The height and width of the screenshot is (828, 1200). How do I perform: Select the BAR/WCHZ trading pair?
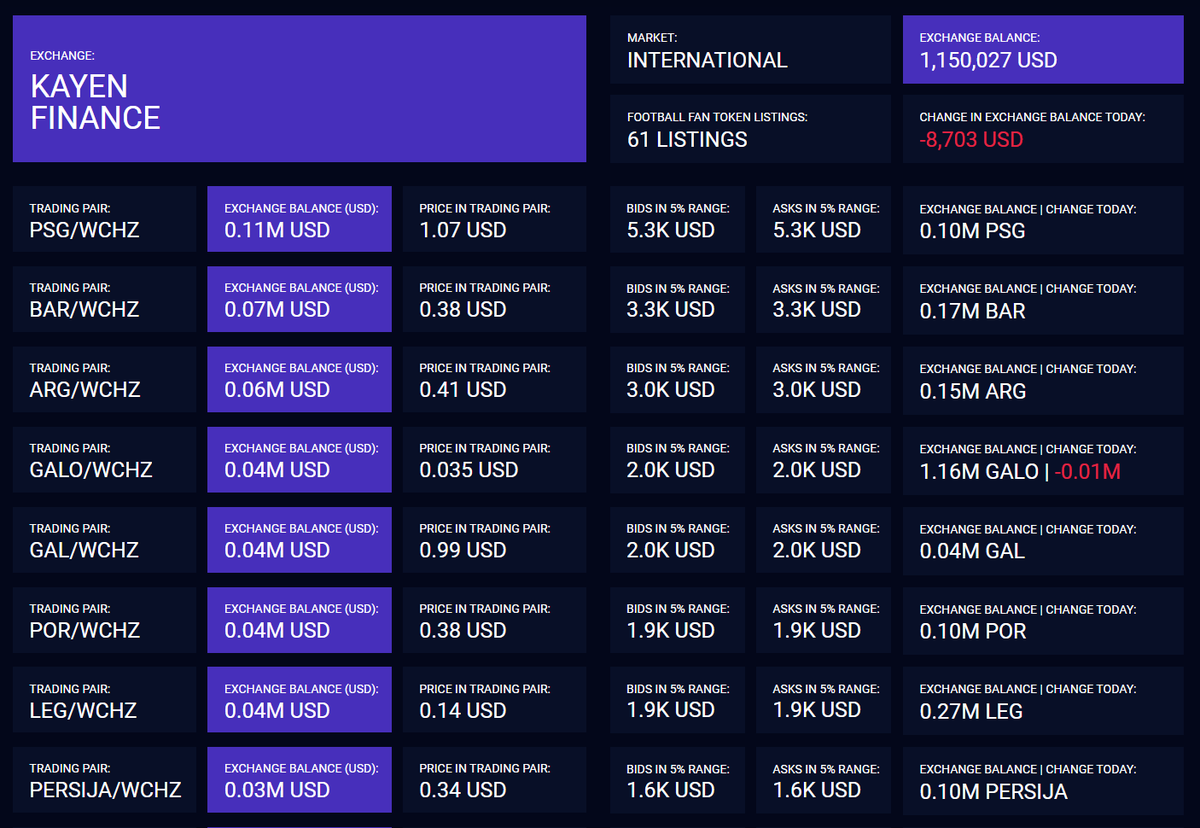tap(105, 299)
